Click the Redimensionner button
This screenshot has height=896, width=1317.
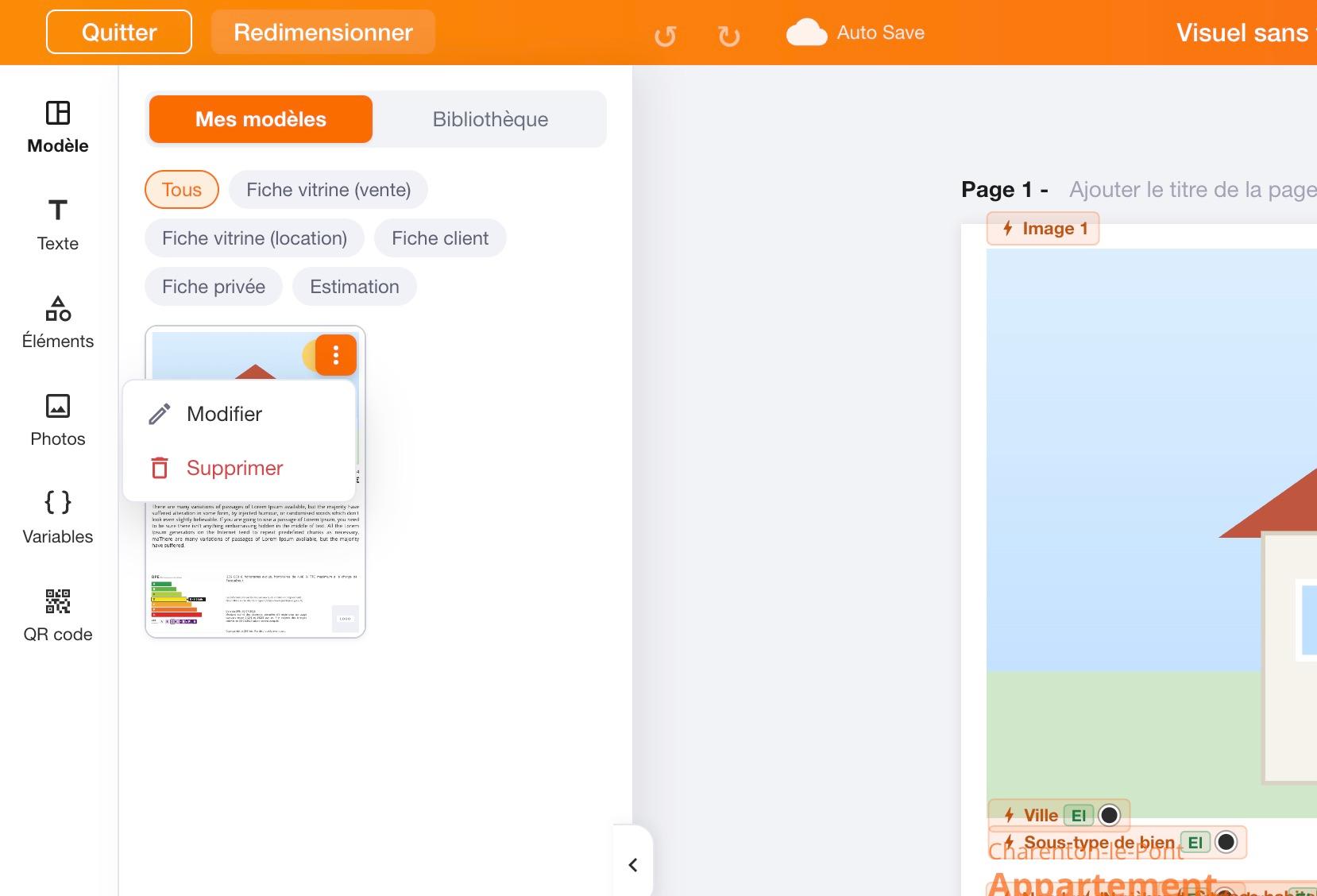click(323, 32)
